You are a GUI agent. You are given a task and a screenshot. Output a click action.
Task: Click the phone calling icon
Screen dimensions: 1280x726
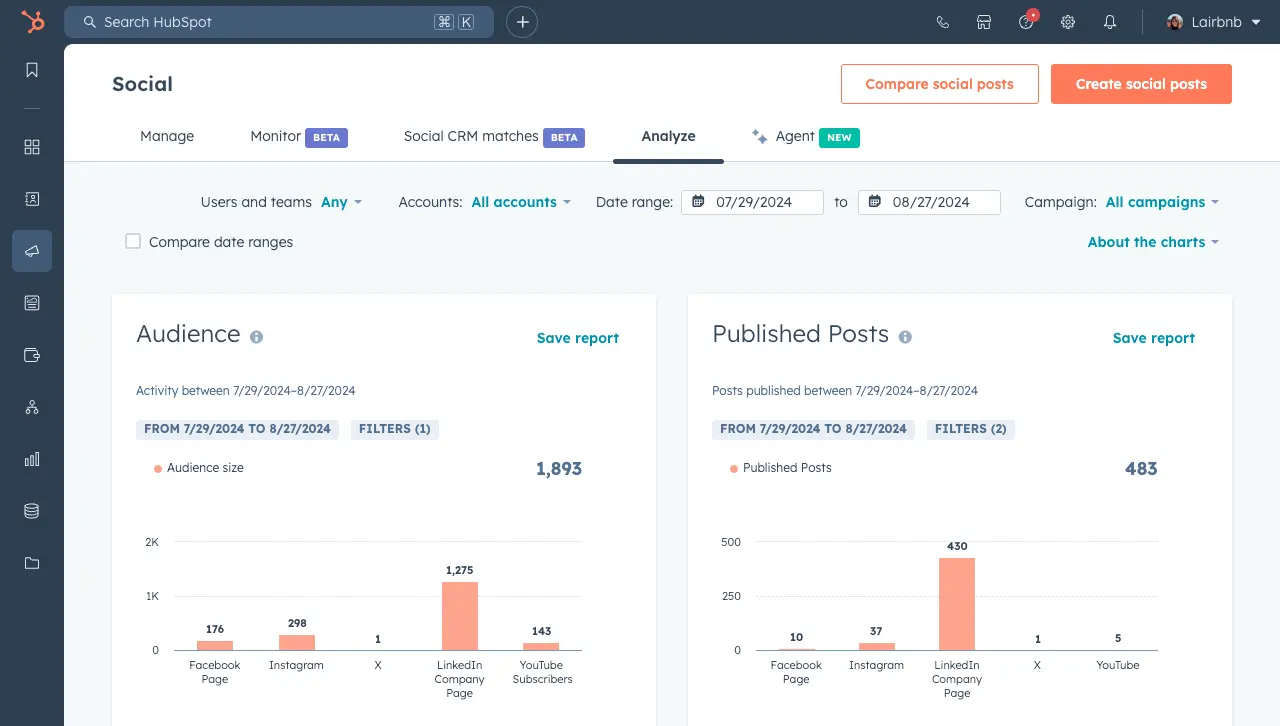click(x=942, y=22)
